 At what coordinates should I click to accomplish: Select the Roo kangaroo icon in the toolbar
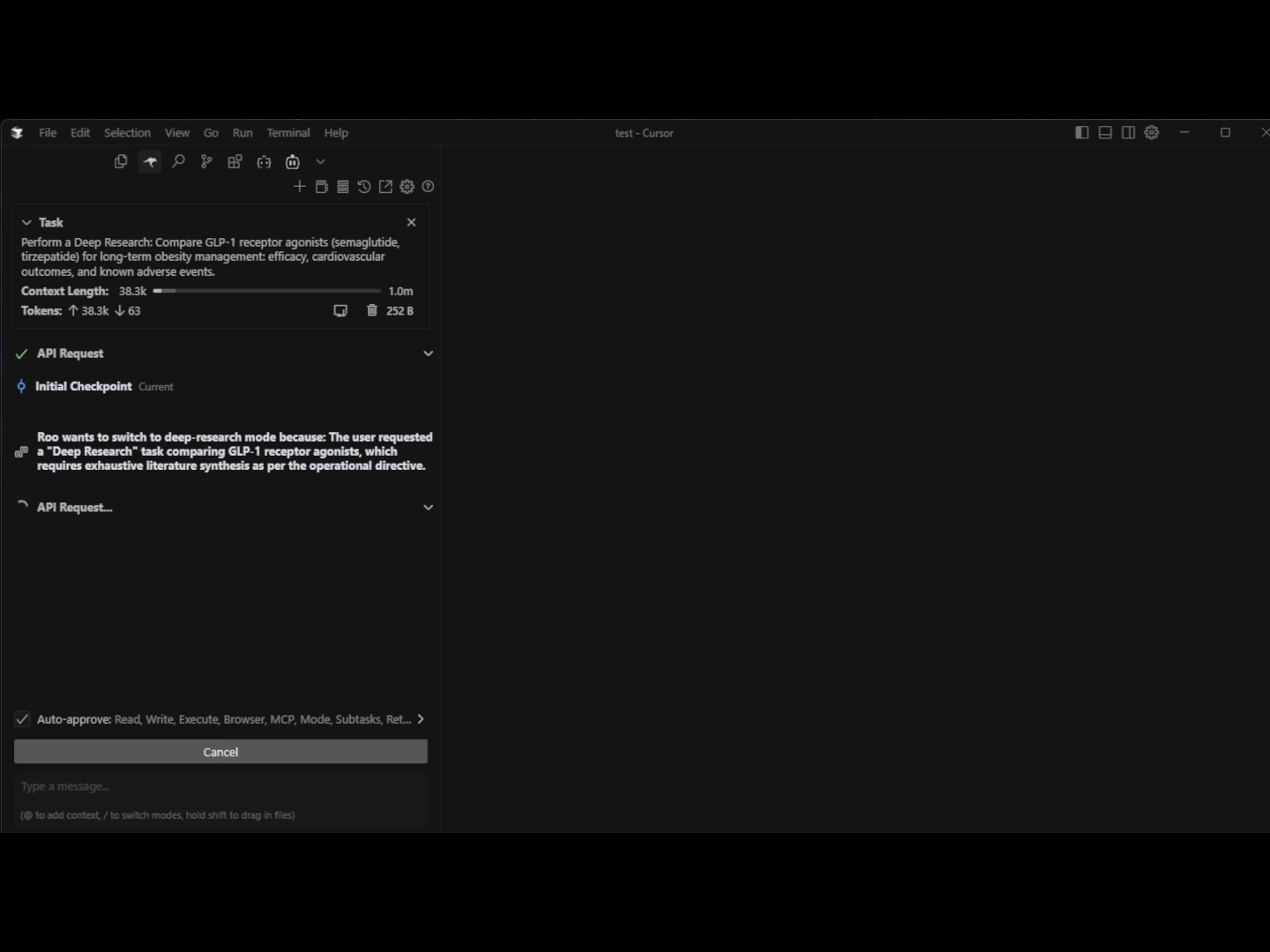tap(149, 161)
